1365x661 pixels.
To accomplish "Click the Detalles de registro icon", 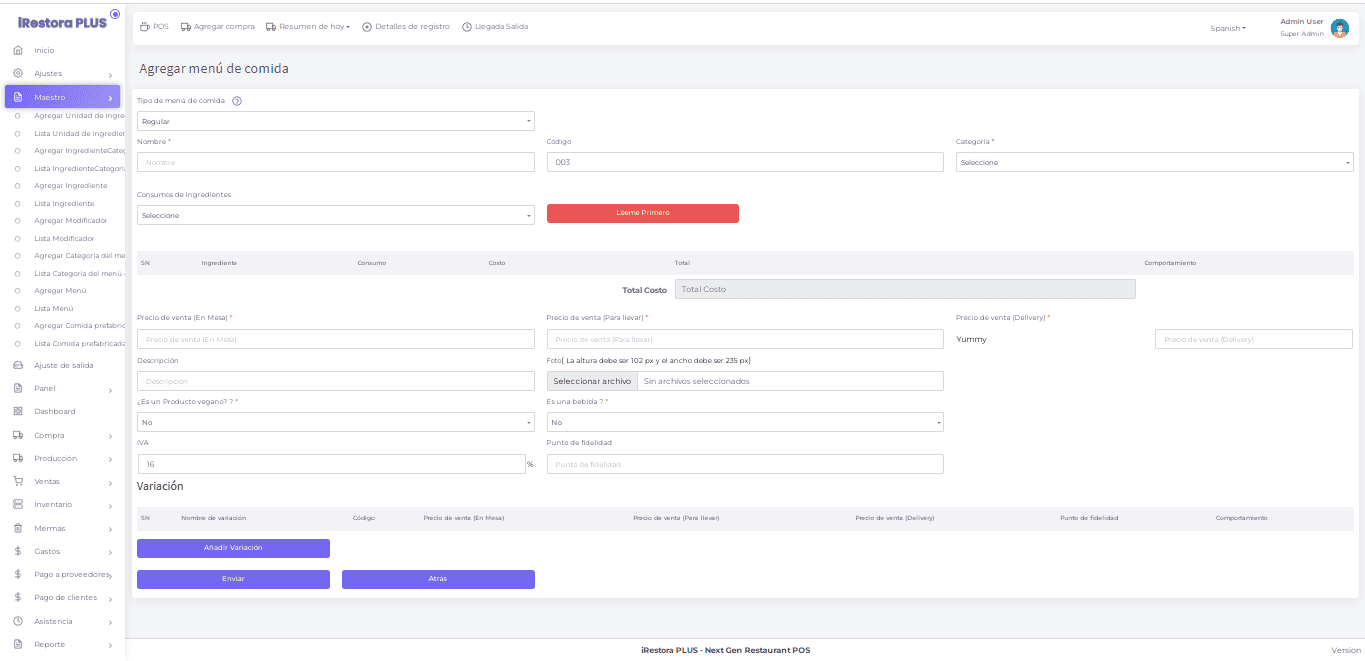I will point(367,27).
